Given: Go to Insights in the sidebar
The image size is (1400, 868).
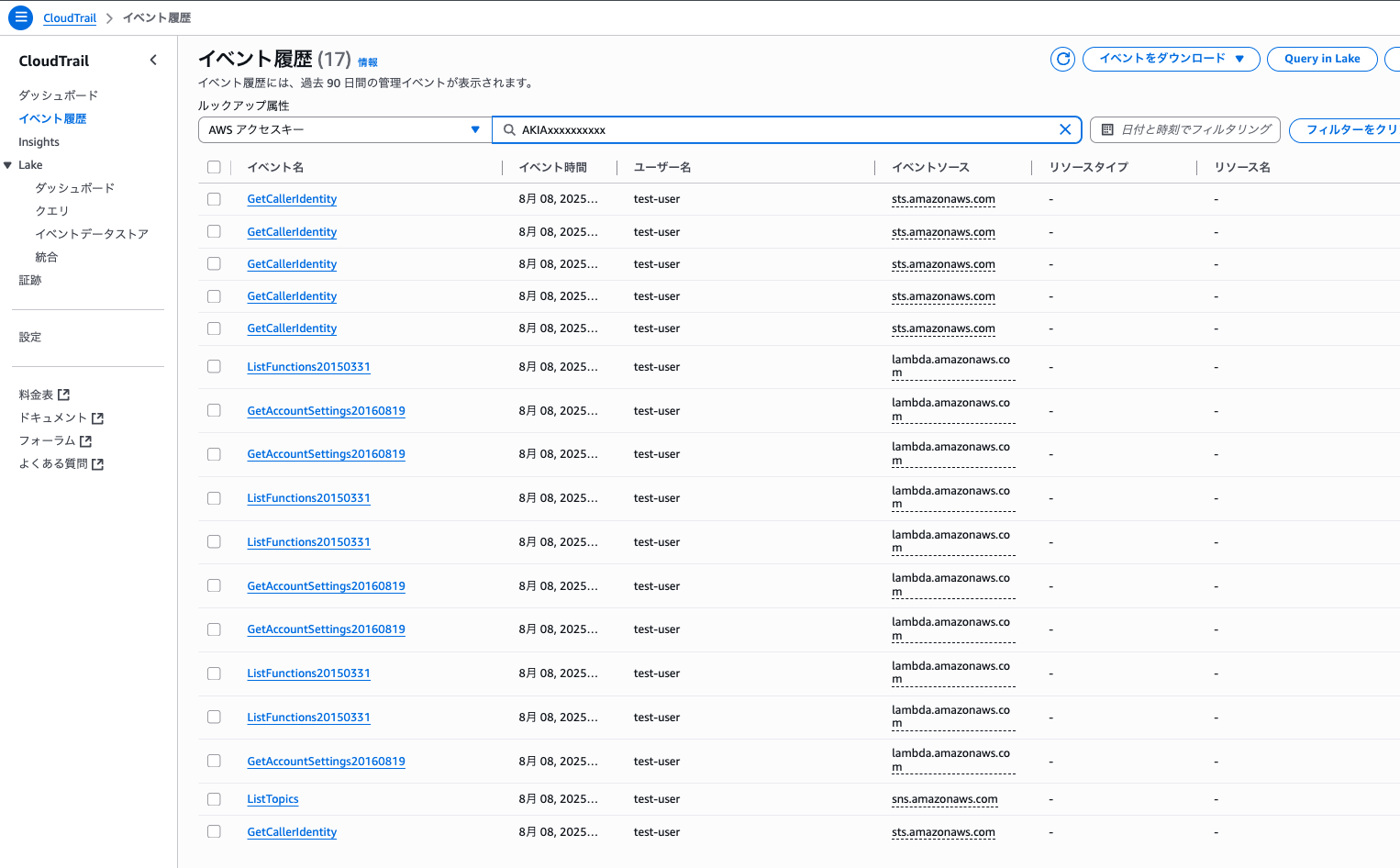Looking at the screenshot, I should (x=39, y=141).
